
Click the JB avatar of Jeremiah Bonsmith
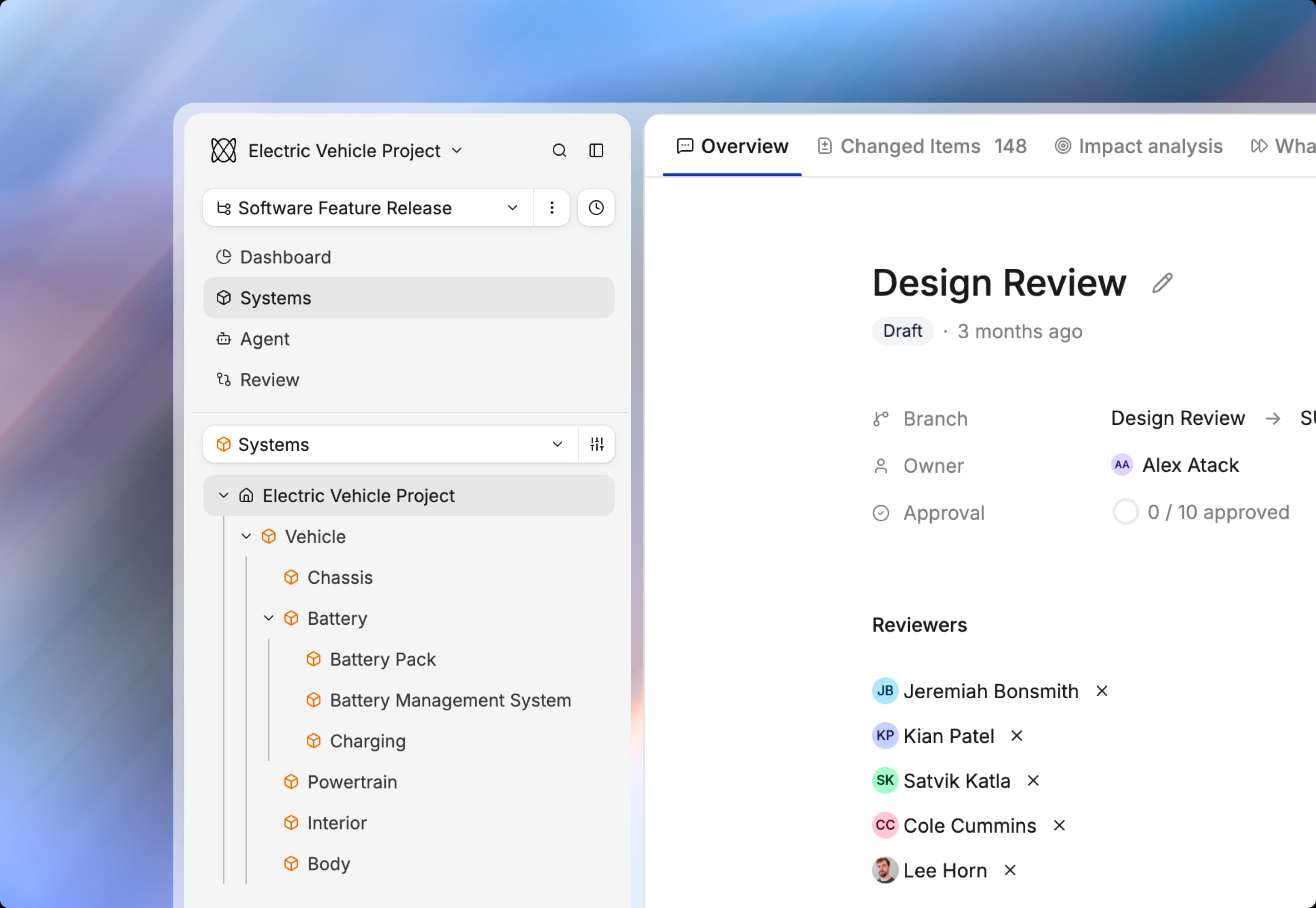point(885,691)
